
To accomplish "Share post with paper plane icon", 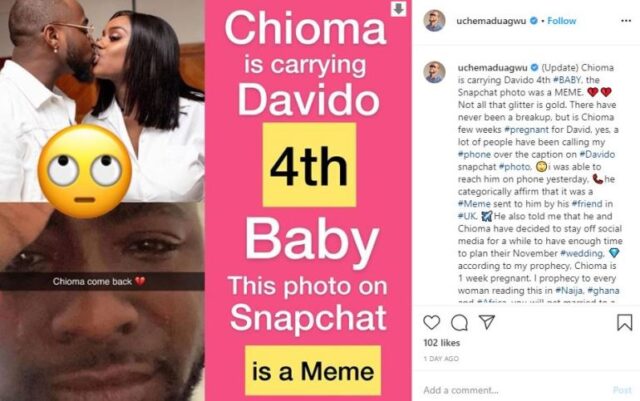I will [x=487, y=322].
